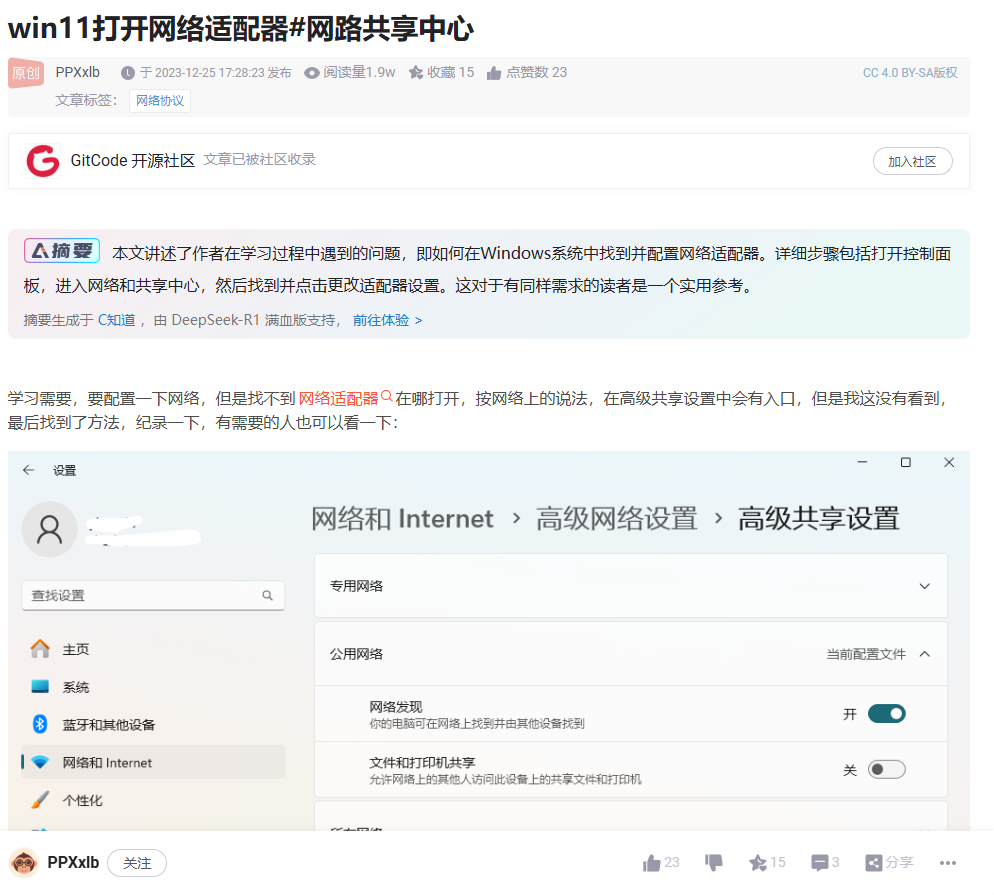994x895 pixels.
Task: Select 个性化 in Settings sidebar
Action: pyautogui.click(x=153, y=801)
